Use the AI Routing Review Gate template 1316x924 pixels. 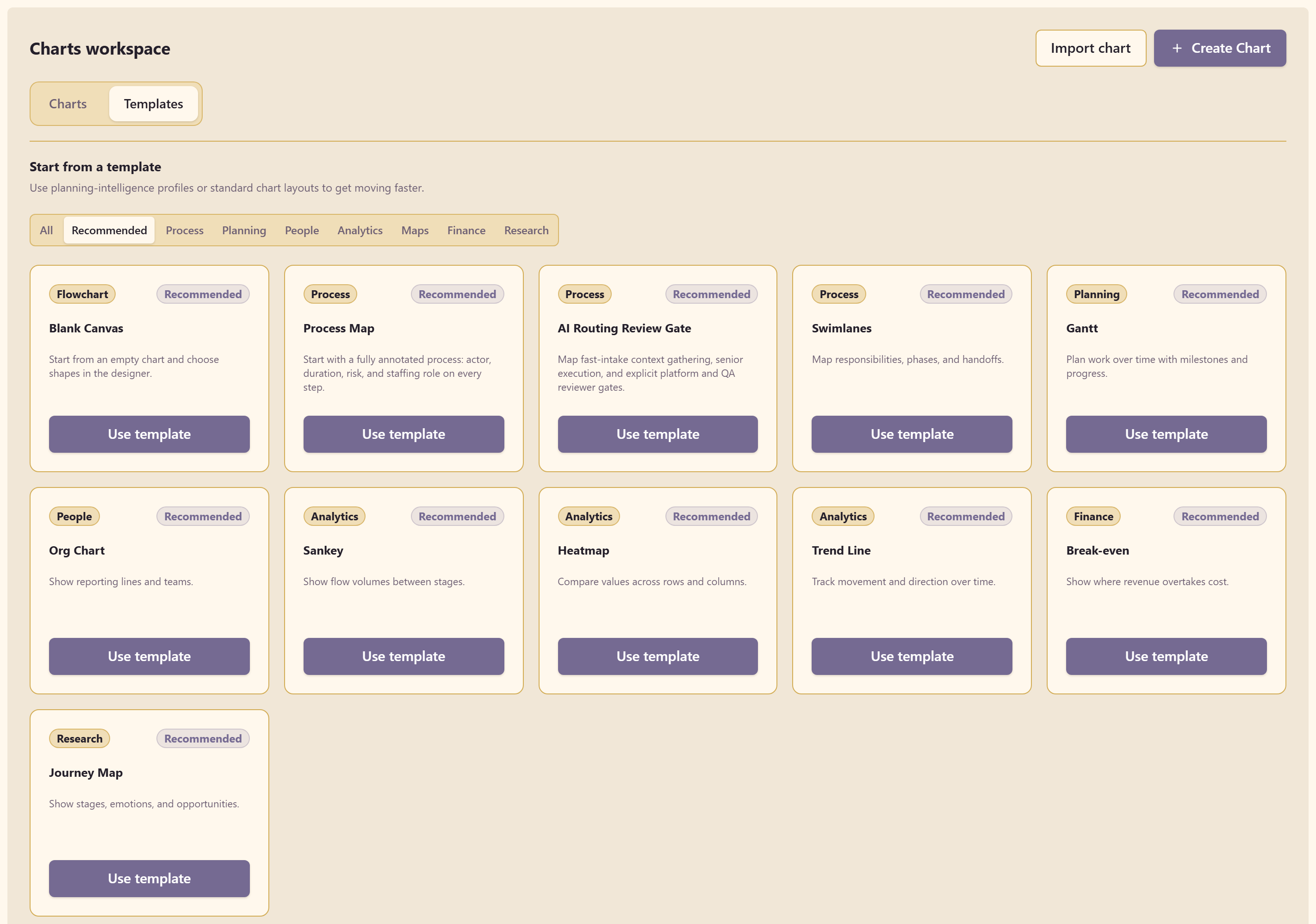pyautogui.click(x=658, y=434)
